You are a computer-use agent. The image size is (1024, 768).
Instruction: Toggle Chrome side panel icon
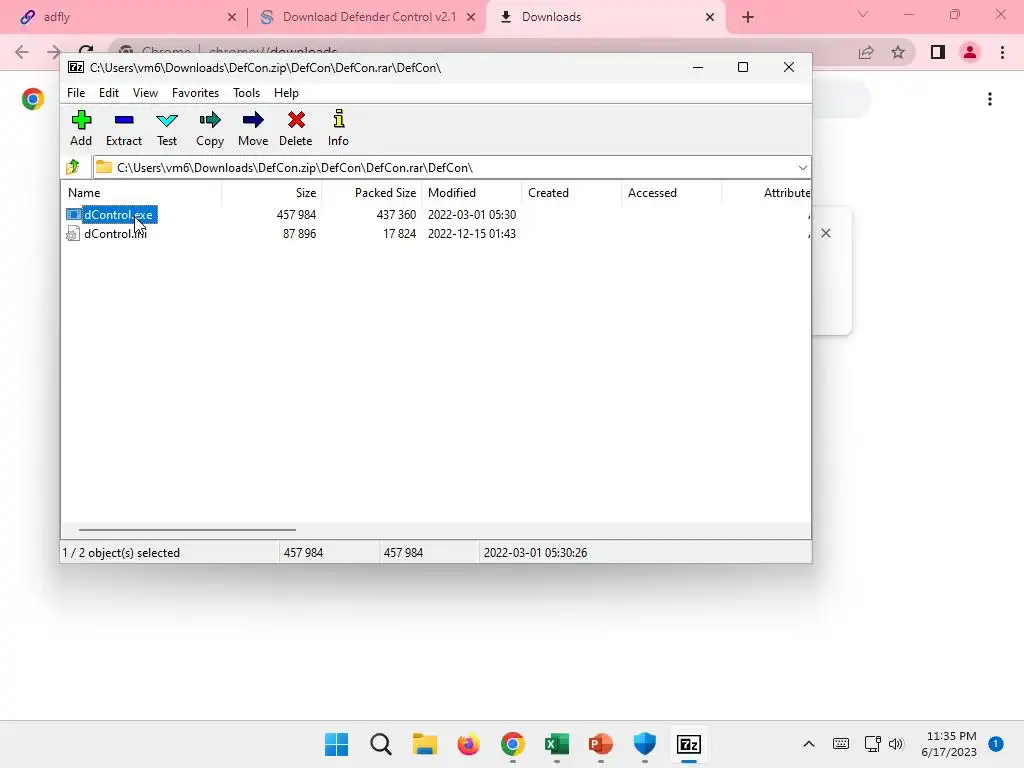point(938,52)
